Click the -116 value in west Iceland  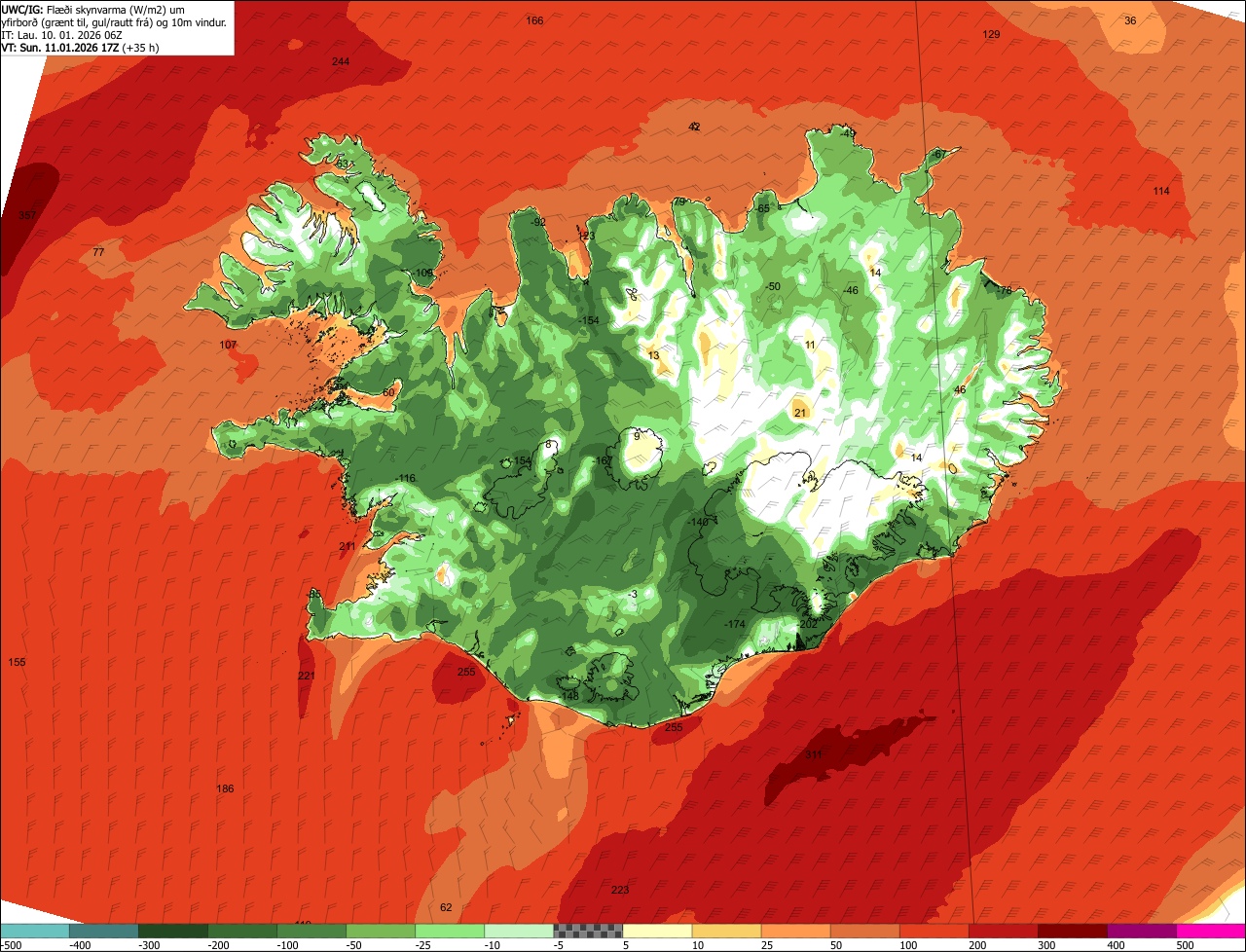[406, 478]
